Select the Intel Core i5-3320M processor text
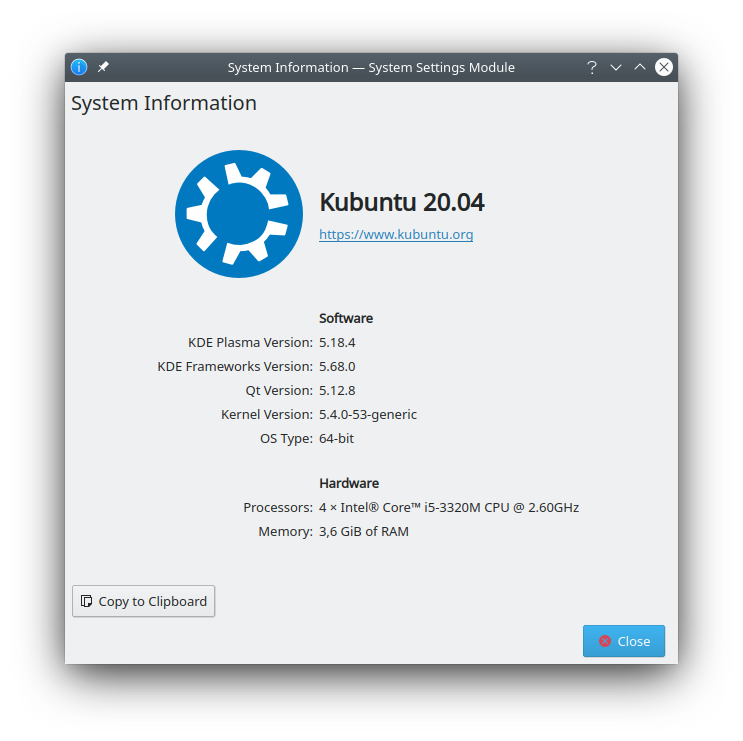 (449, 507)
